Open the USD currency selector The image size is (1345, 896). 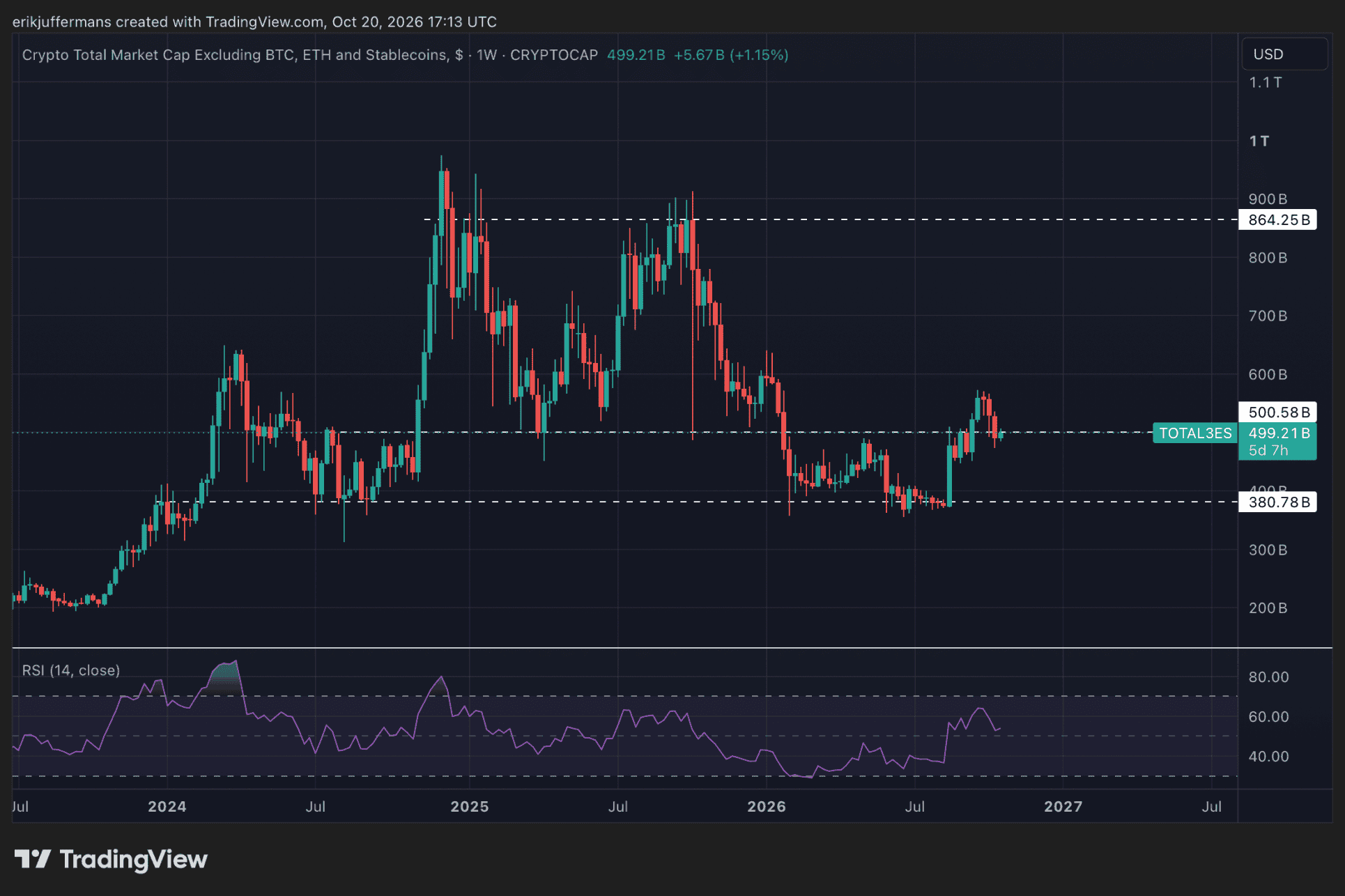pos(1284,54)
